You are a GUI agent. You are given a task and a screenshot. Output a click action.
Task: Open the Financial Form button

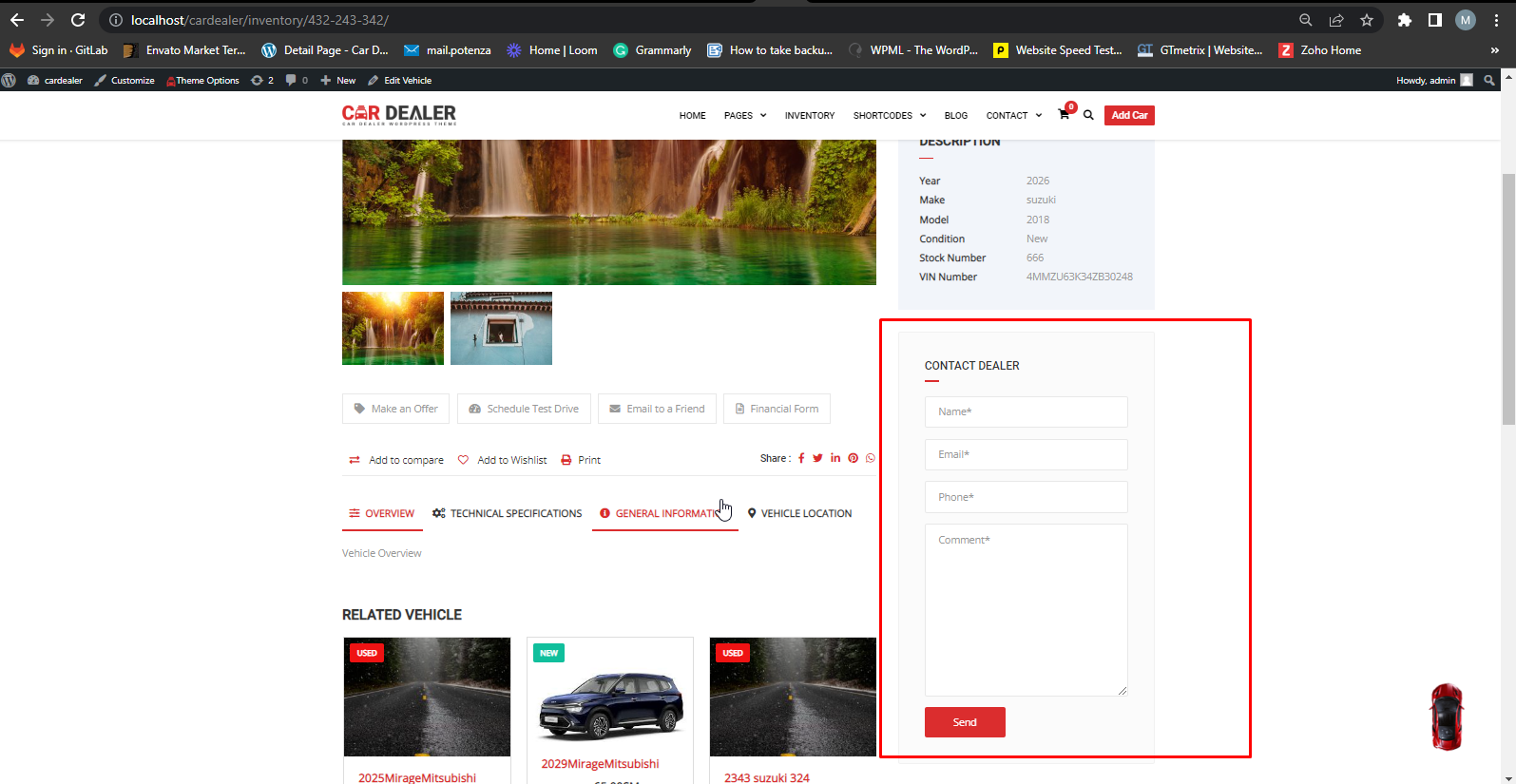click(777, 409)
